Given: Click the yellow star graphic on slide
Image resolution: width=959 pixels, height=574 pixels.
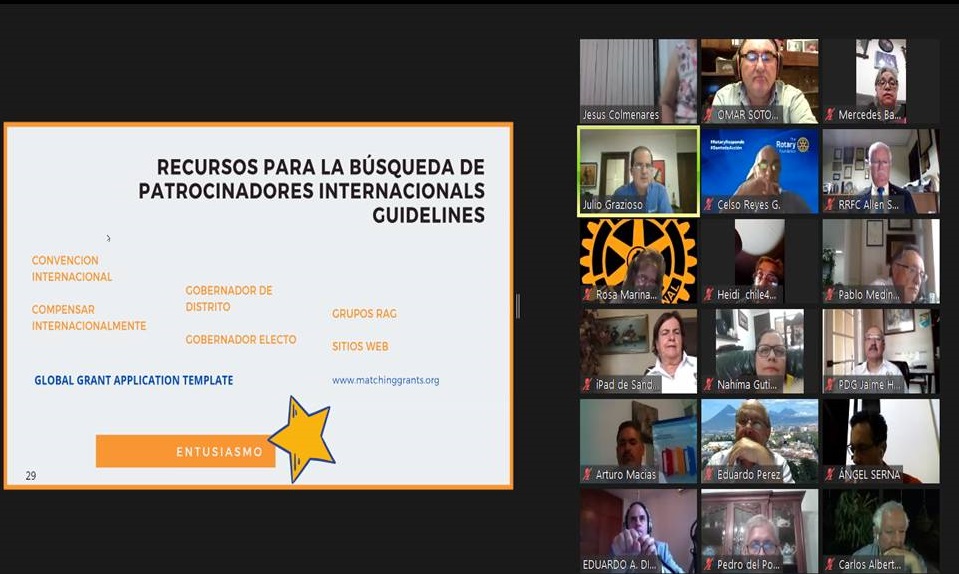Looking at the screenshot, I should [301, 437].
